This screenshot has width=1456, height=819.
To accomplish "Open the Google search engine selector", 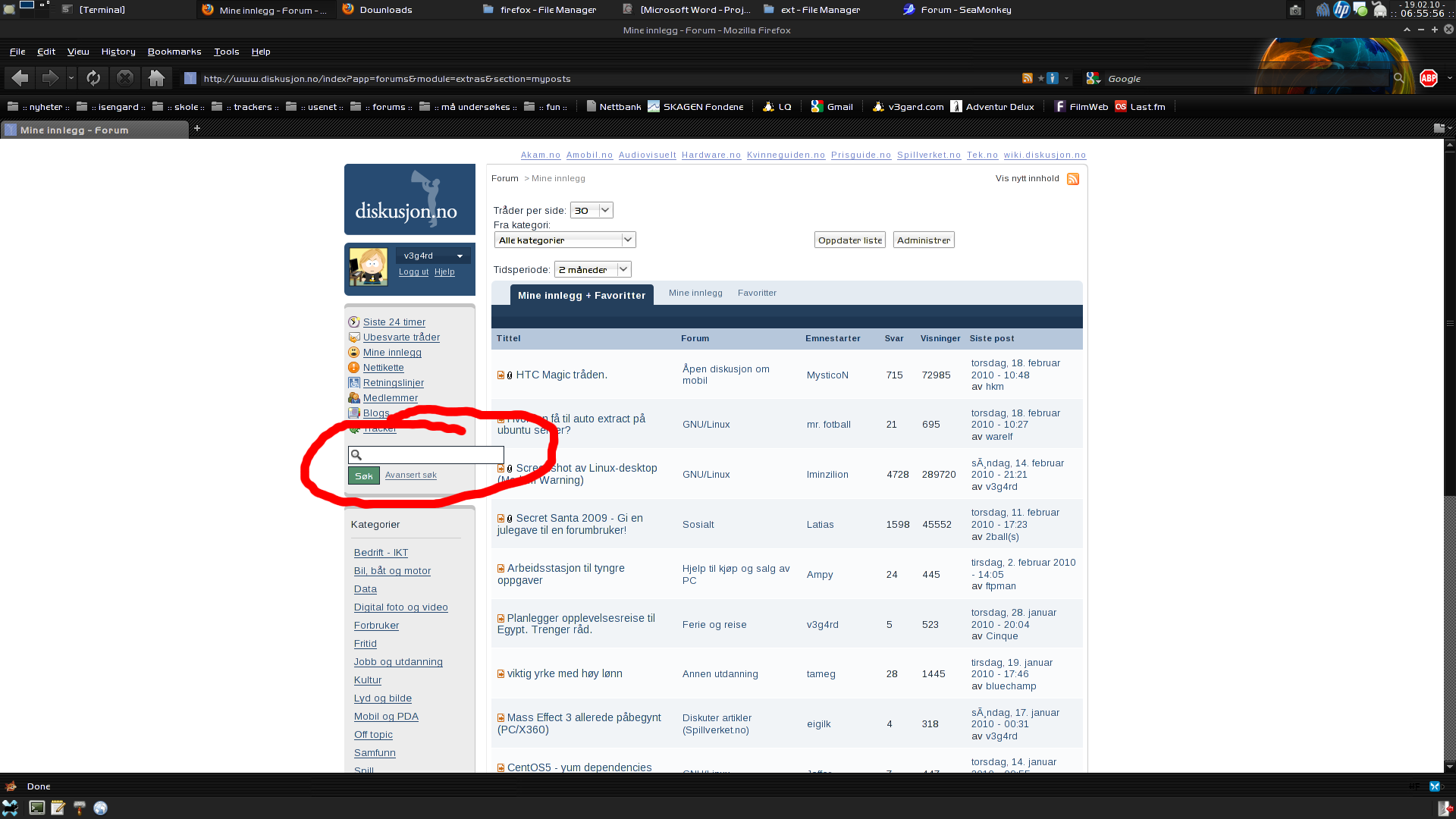I will [1094, 78].
